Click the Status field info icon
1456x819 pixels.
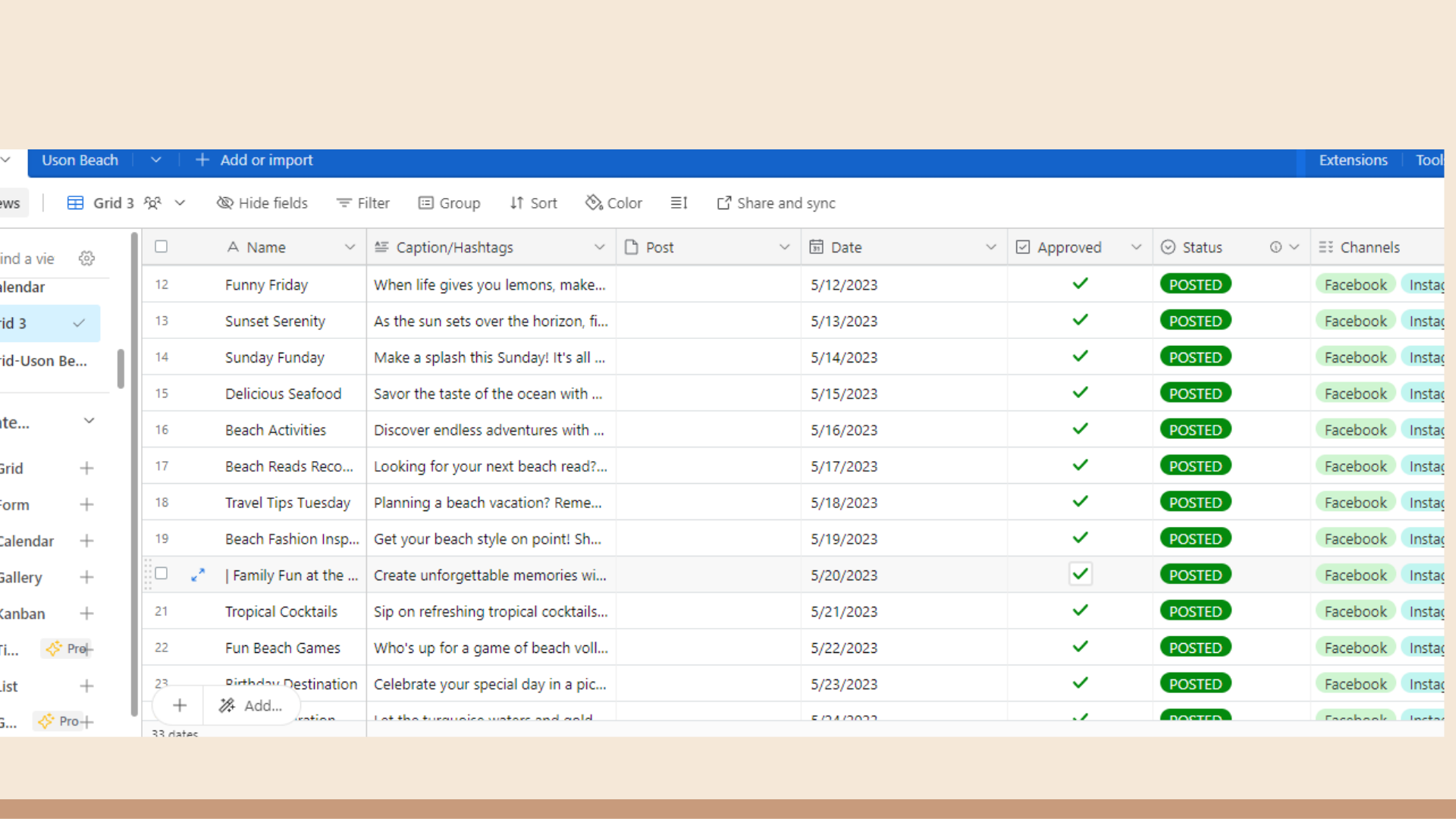[1276, 247]
